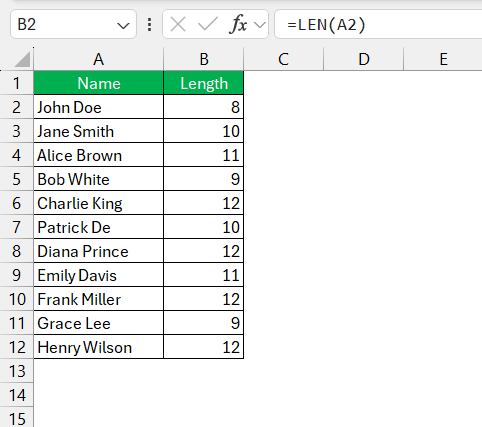Image resolution: width=482 pixels, height=427 pixels.
Task: Click into the formula bar =LEN(A2)
Action: [378, 24]
